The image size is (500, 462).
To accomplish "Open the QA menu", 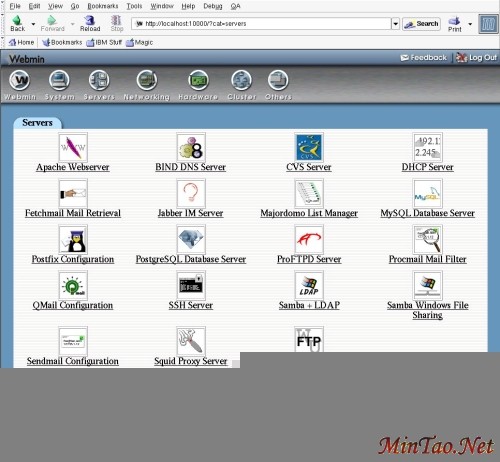I will 235,6.
